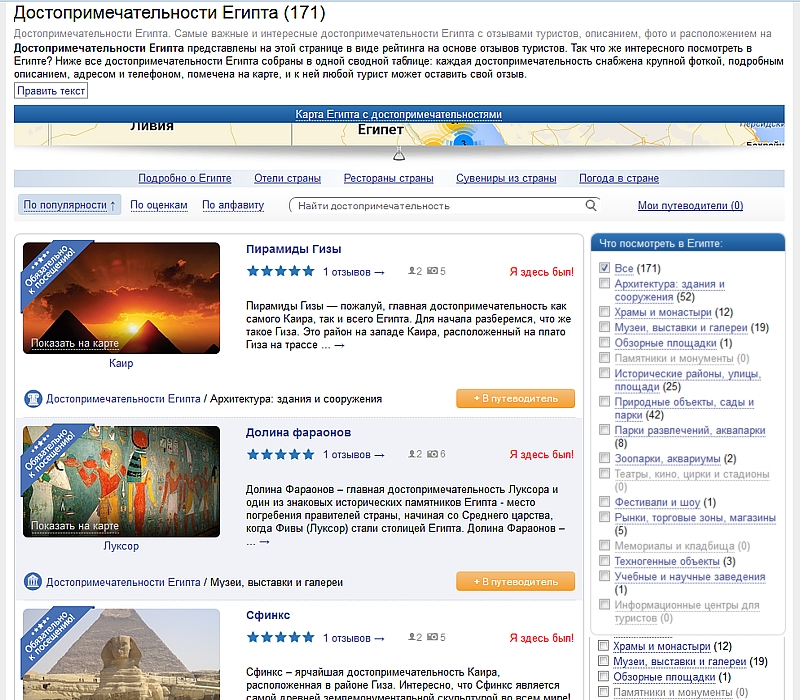Uncheck the "Все (171)" checkbox
Screen dimensions: 800x700
pos(605,269)
